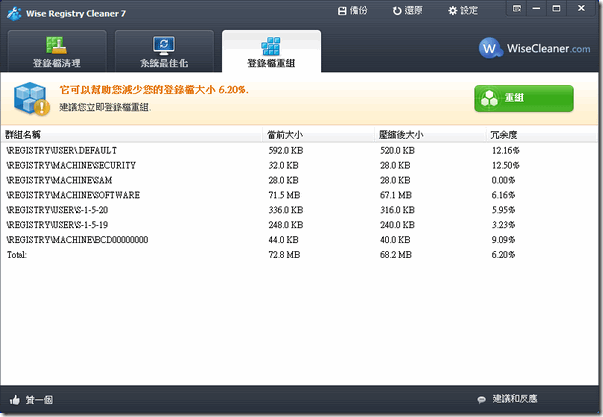Click the 9.09% redundancy value
This screenshot has width=603, height=417.
tap(503, 240)
